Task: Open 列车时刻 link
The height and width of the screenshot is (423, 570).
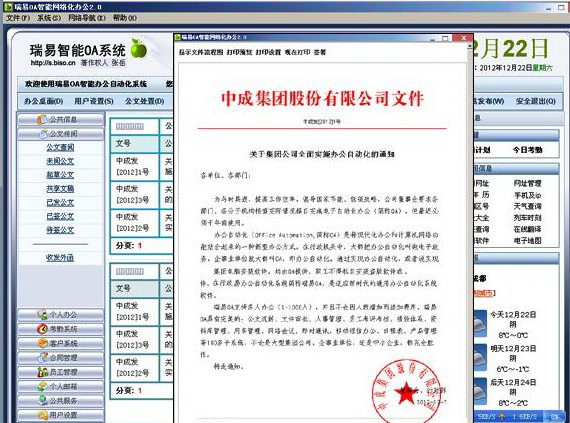Action: click(527, 218)
